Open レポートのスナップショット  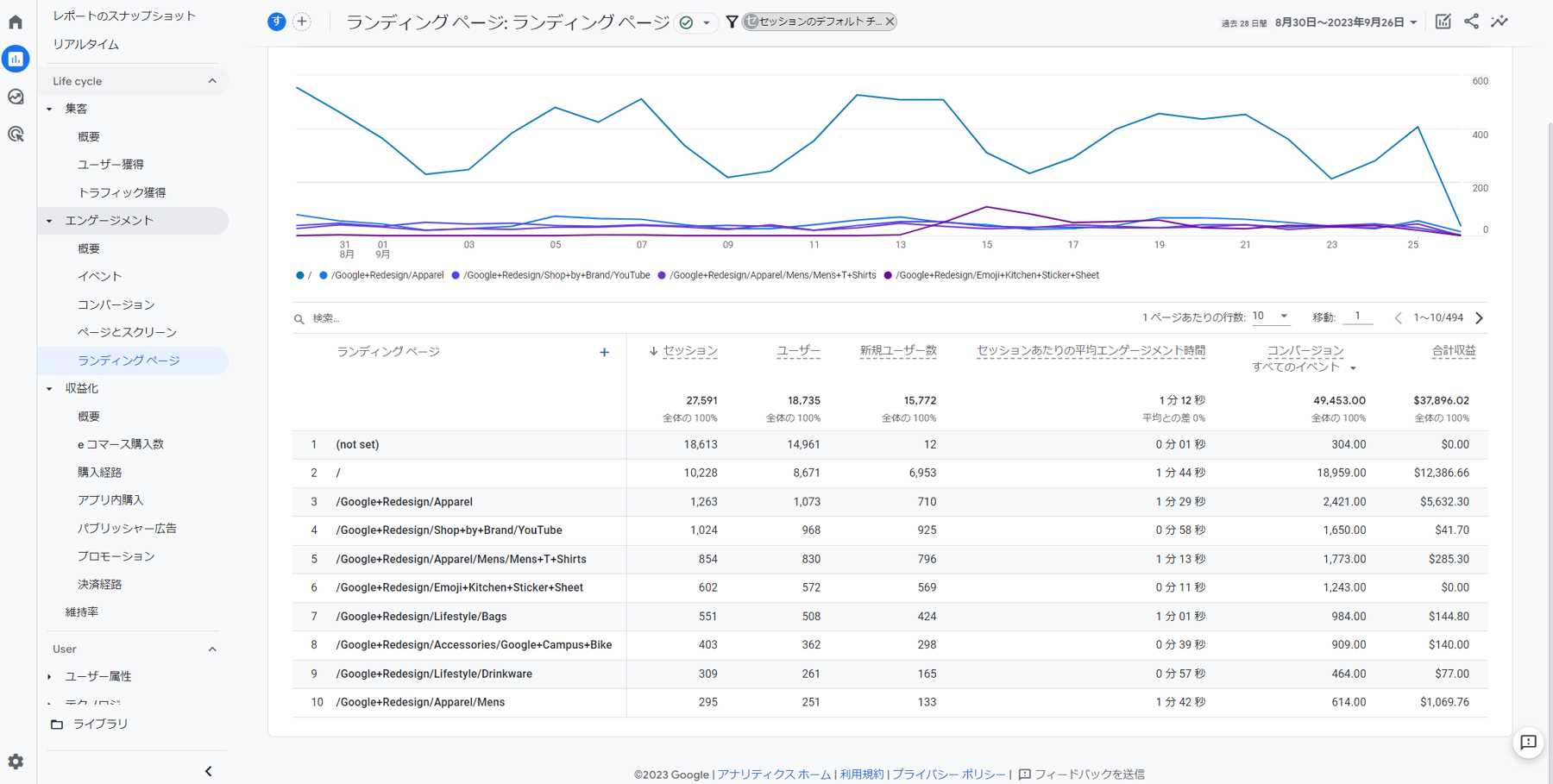click(124, 16)
